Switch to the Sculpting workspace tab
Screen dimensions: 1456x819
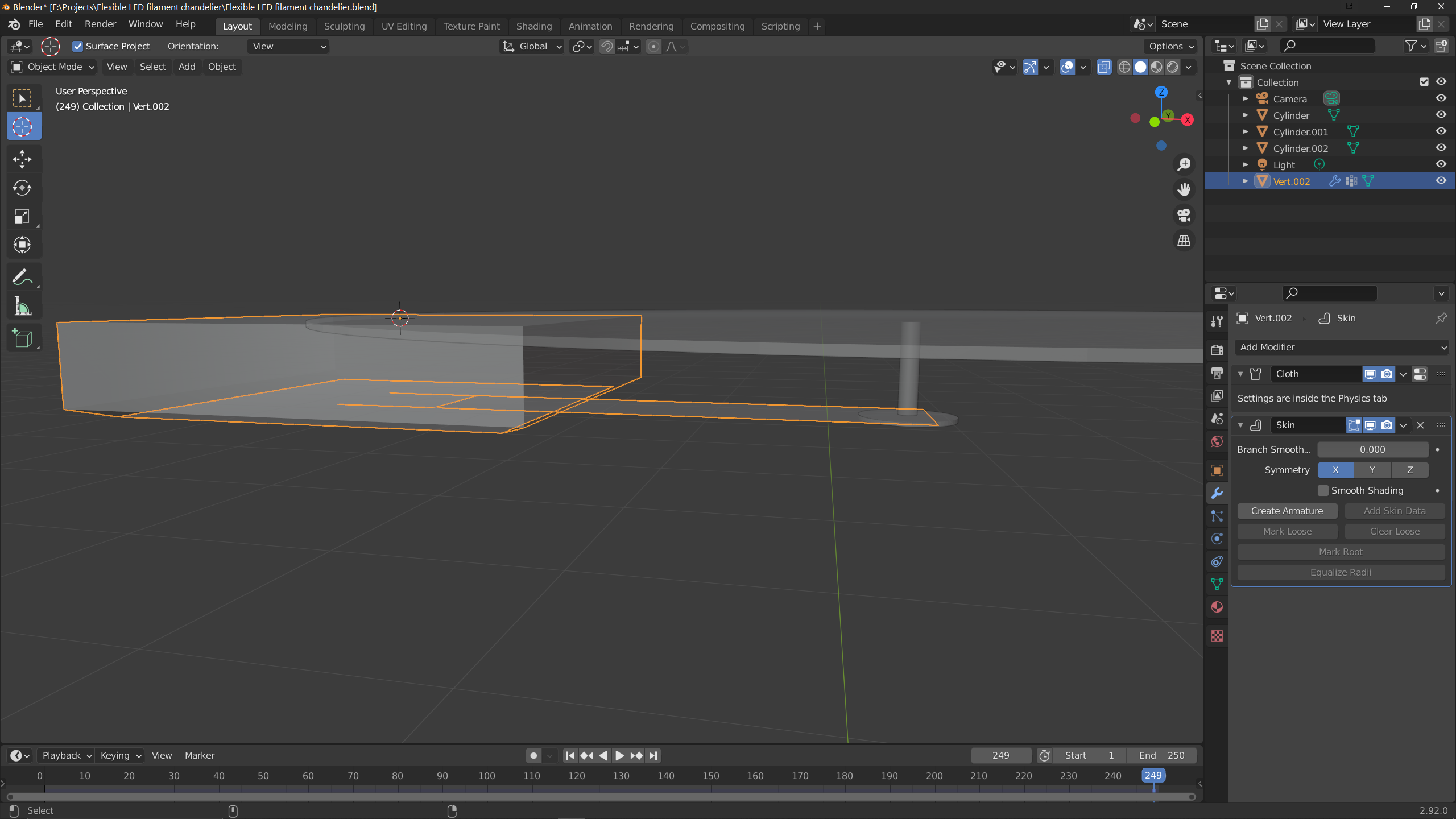point(344,26)
